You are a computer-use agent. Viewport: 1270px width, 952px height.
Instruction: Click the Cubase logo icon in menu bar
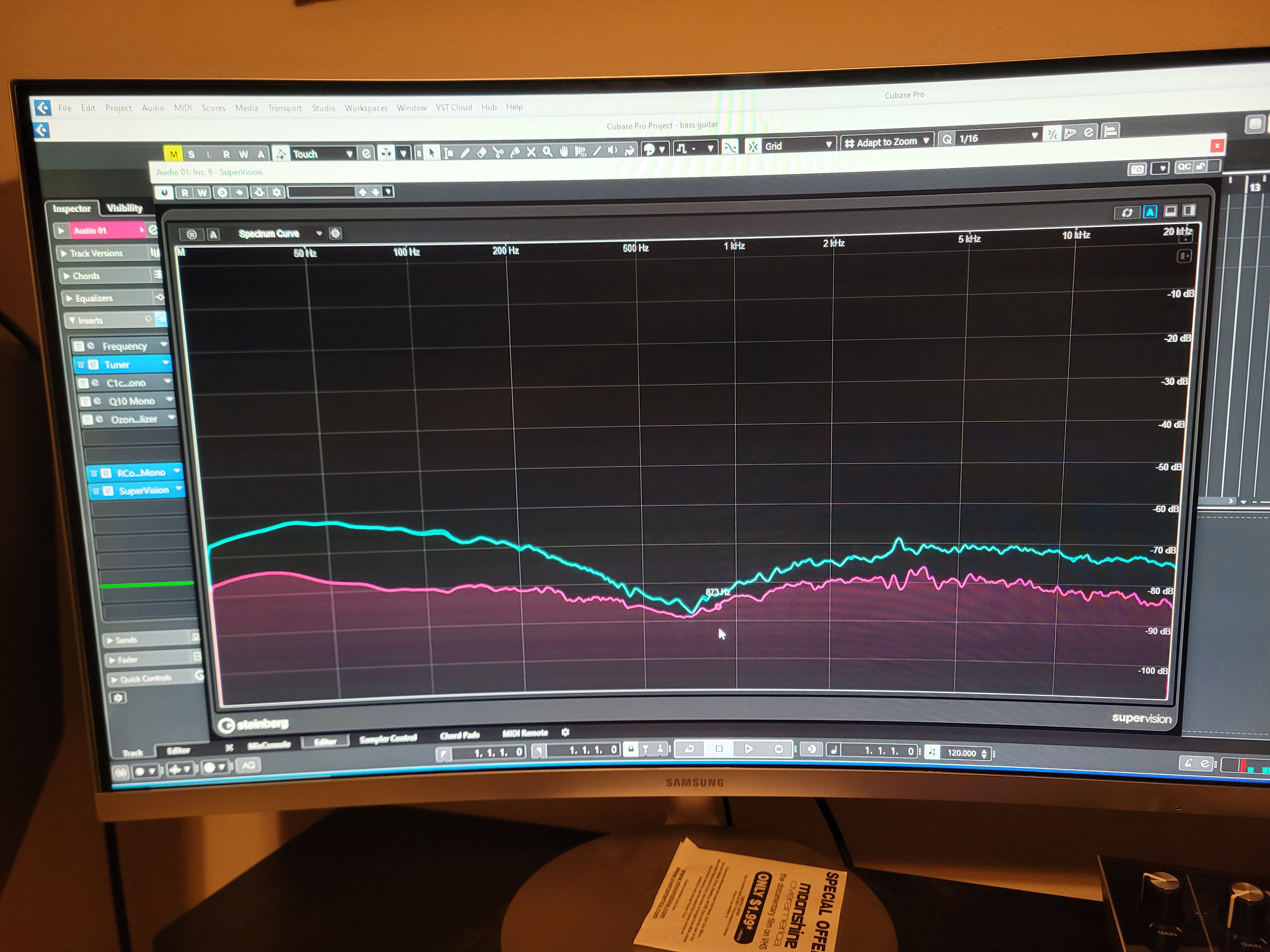[x=42, y=107]
